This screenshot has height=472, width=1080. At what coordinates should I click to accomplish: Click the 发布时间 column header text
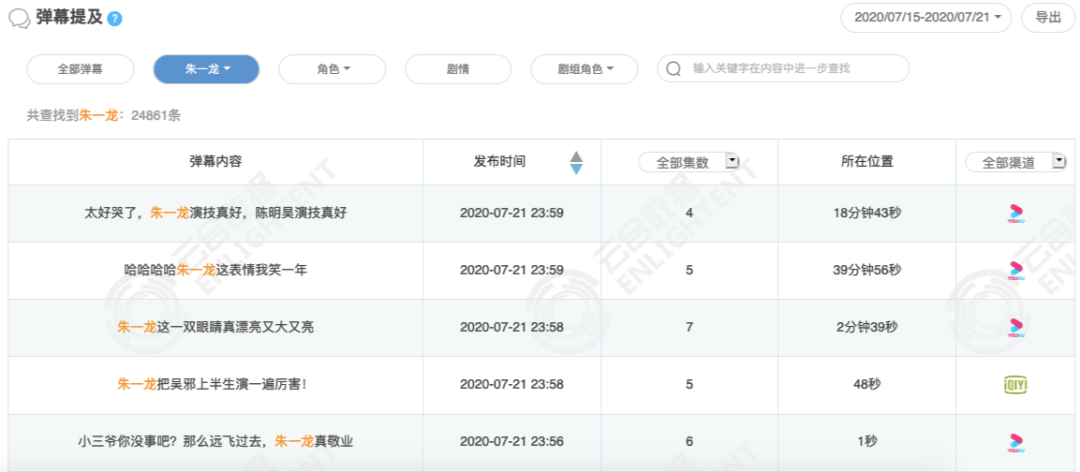coord(499,161)
